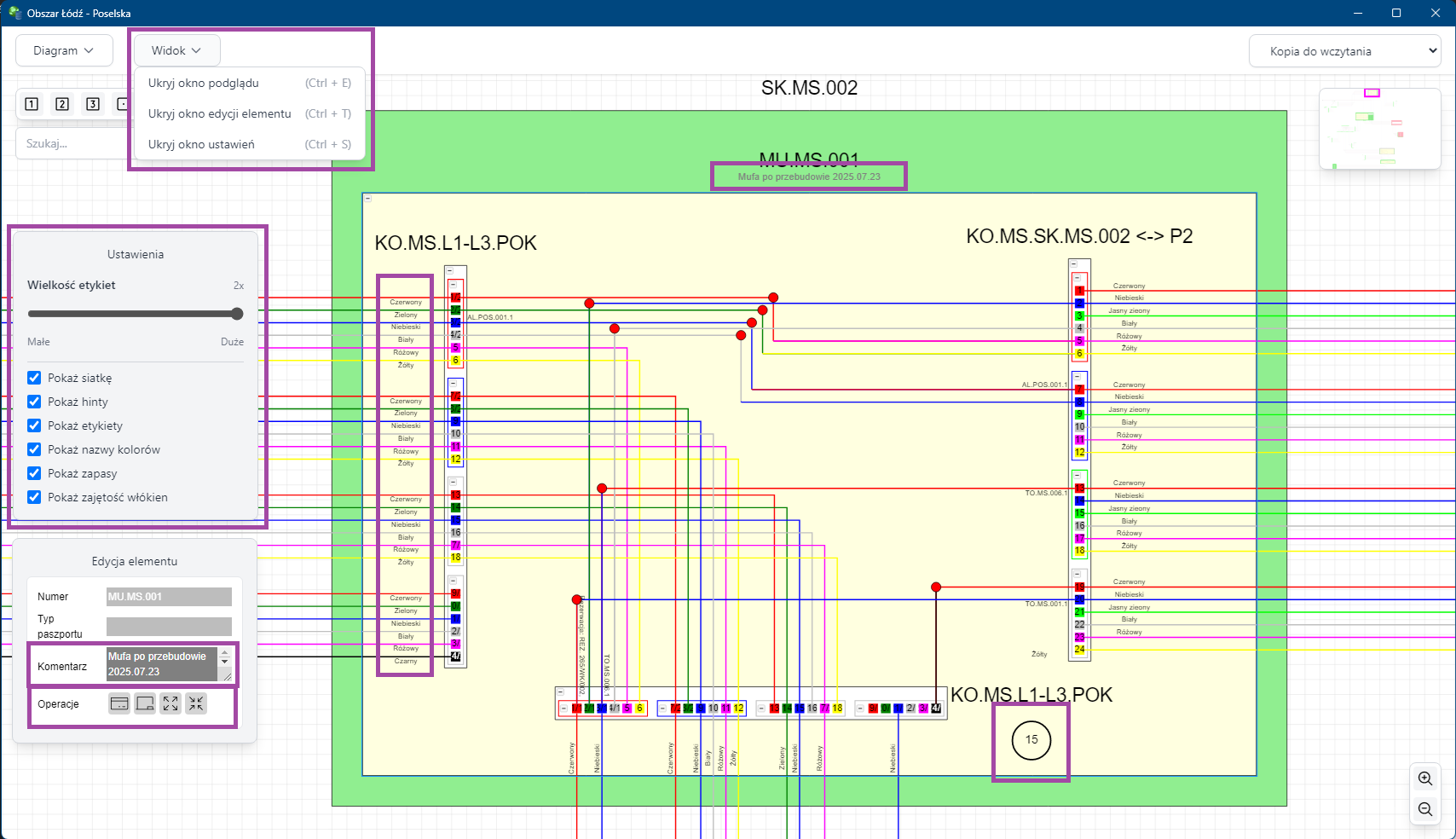Toggle the Pokaż hinty checkbox
The width and height of the screenshot is (1456, 839).
coord(34,402)
